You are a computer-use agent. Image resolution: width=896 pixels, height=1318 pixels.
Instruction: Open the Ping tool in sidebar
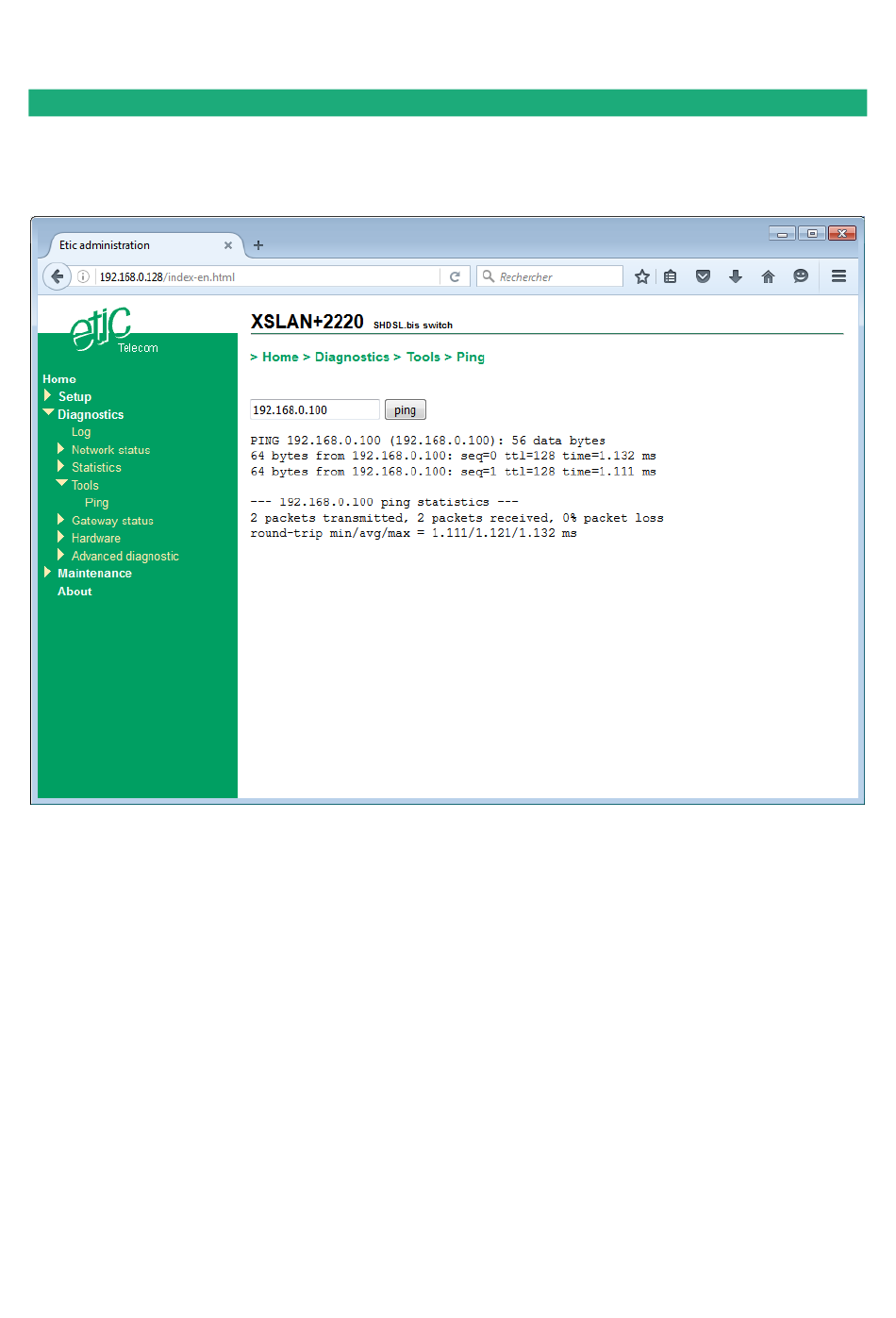(96, 503)
